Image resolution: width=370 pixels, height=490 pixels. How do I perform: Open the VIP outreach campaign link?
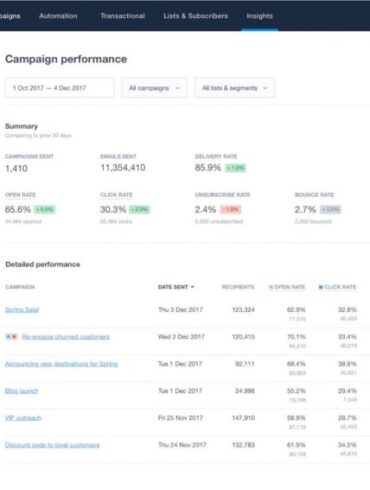click(23, 418)
